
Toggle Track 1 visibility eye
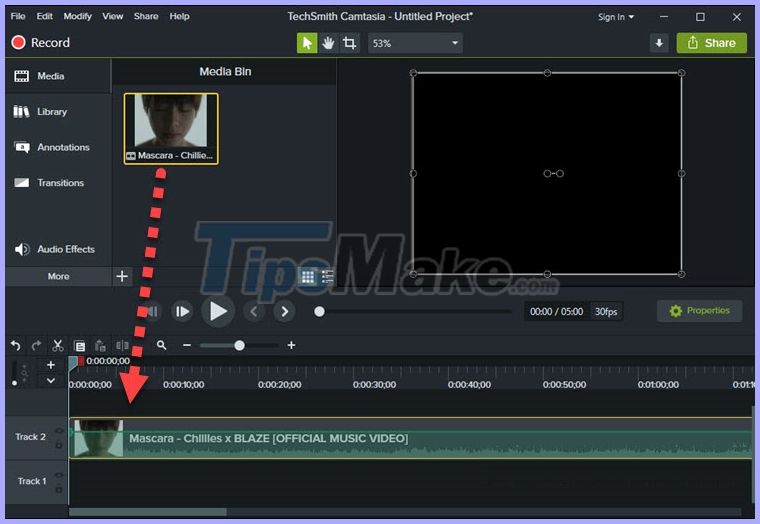tap(59, 475)
